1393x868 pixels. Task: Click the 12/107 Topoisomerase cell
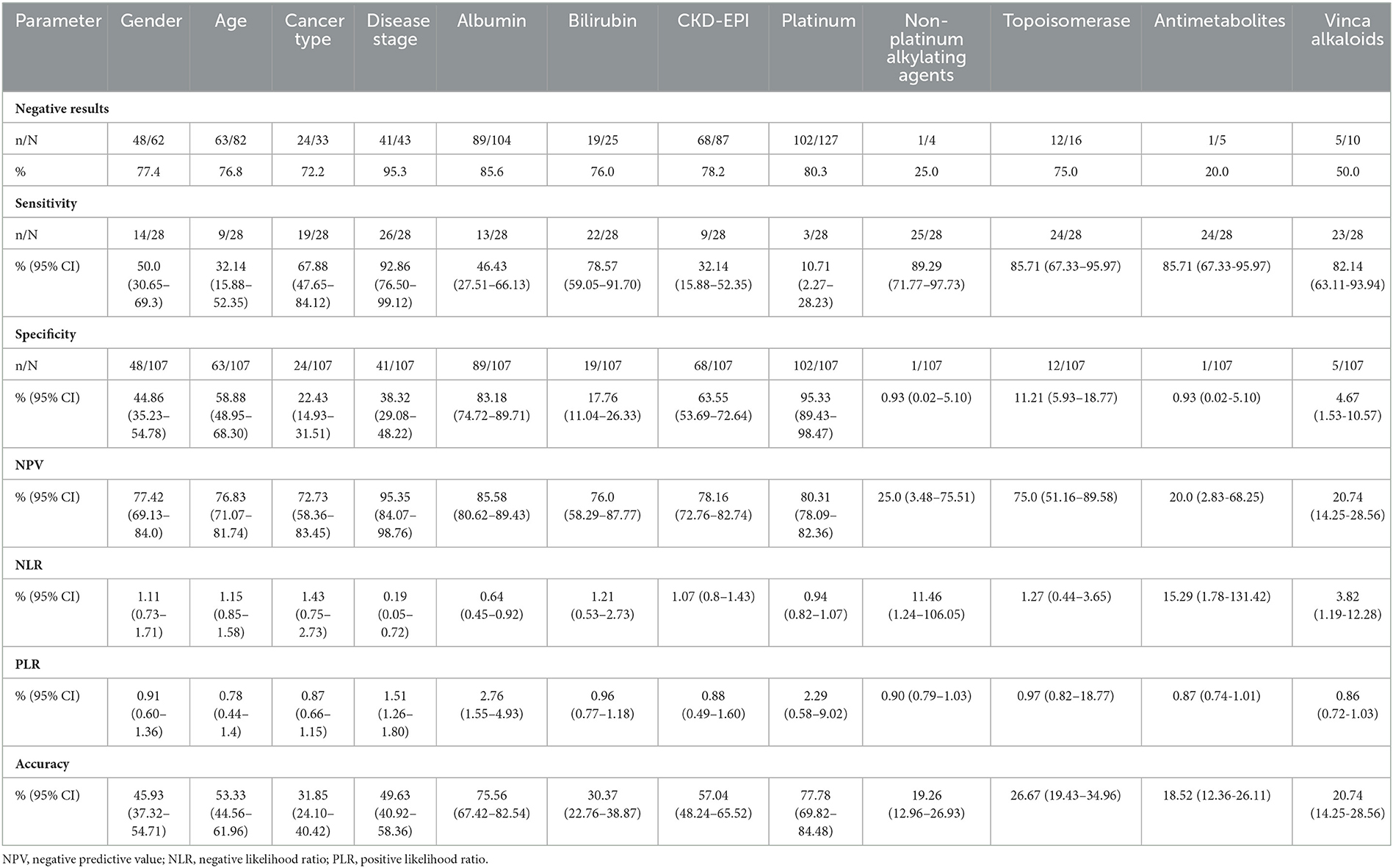pos(1065,366)
